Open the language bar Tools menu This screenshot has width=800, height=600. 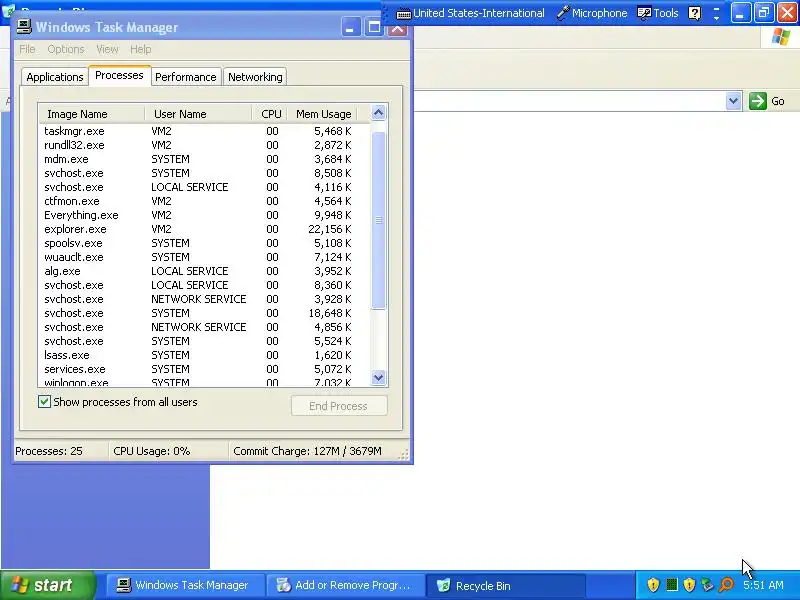point(658,13)
